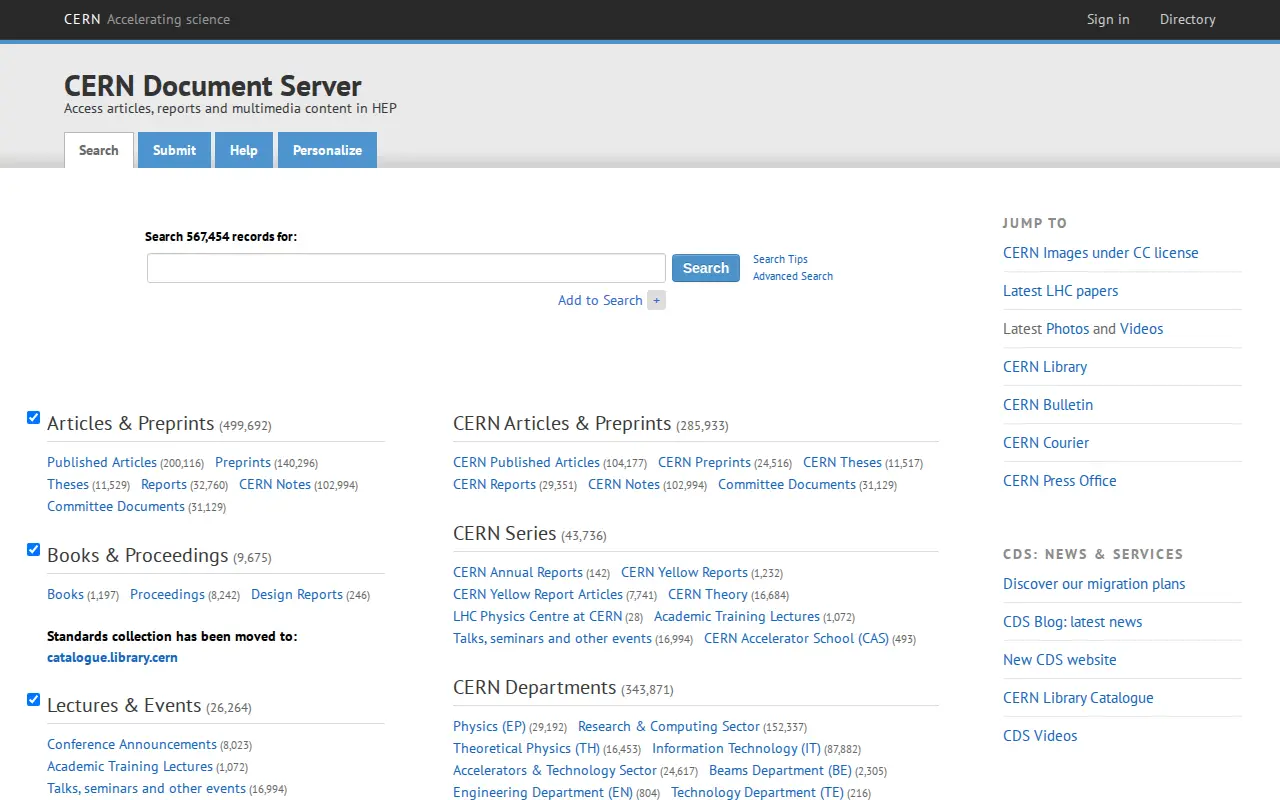
Task: Open CERN Accelerator School (CAS)
Action: coord(796,638)
